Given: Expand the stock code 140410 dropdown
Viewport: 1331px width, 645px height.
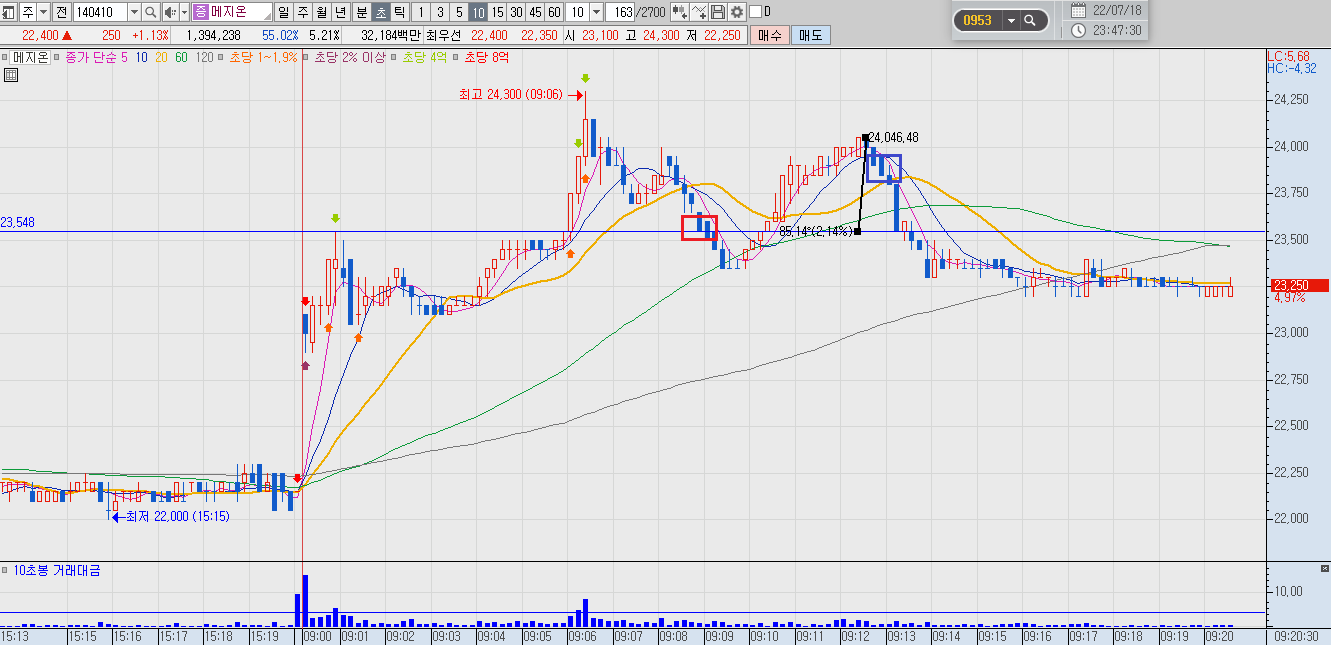Looking at the screenshot, I should coord(134,12).
